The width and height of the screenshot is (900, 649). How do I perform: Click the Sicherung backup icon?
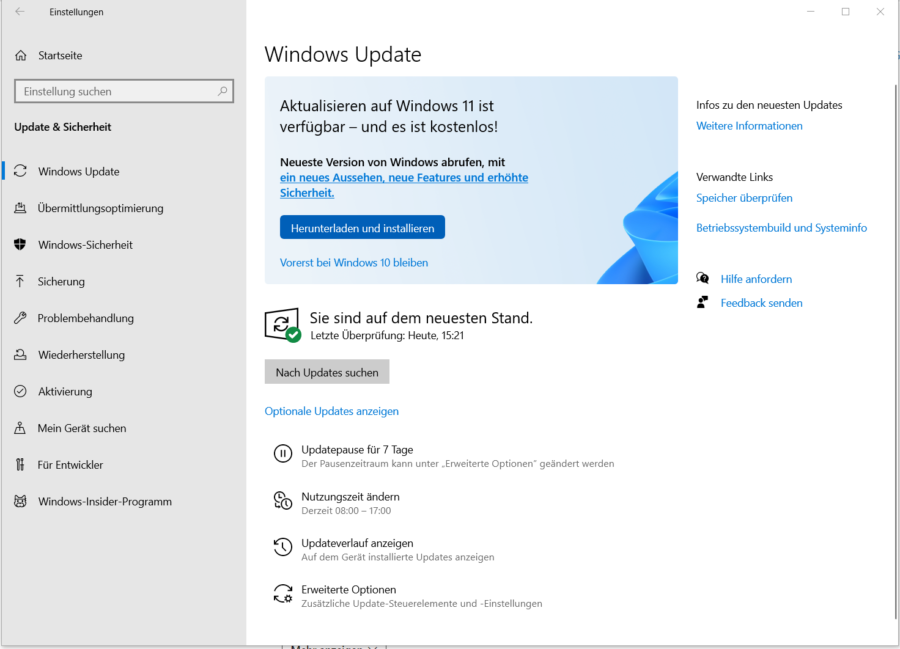(x=21, y=281)
